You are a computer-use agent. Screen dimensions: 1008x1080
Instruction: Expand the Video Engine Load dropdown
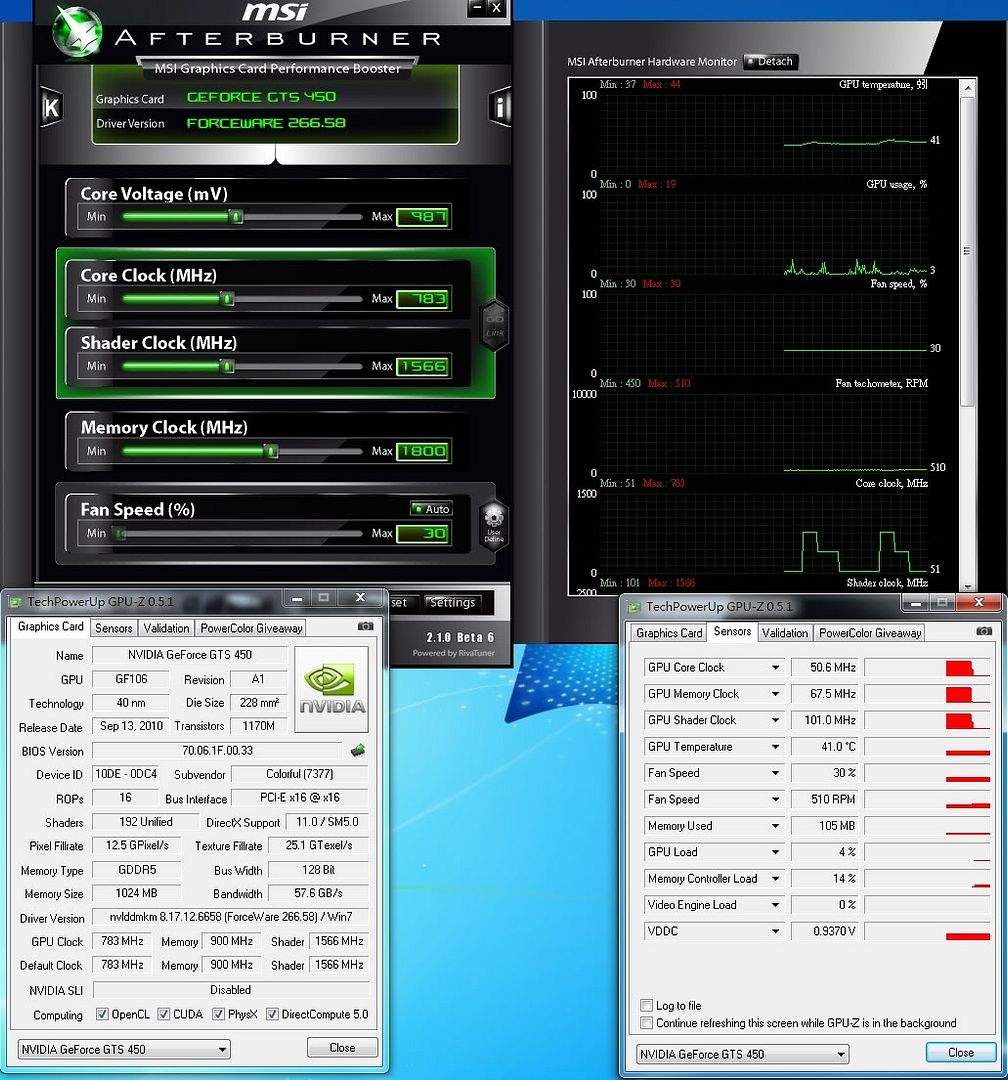point(775,905)
